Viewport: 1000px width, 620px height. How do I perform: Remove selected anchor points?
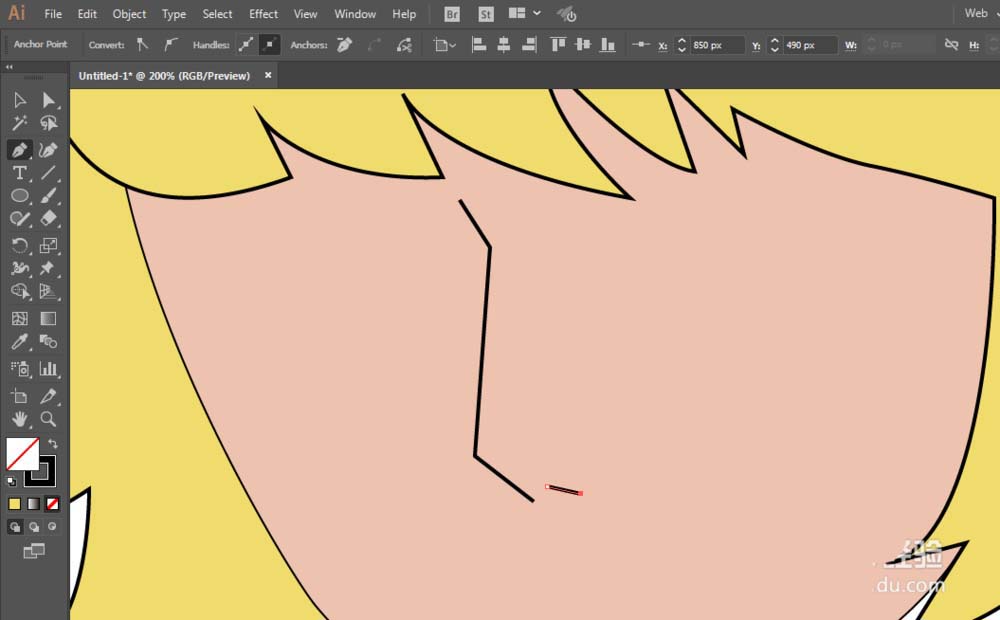coord(345,45)
